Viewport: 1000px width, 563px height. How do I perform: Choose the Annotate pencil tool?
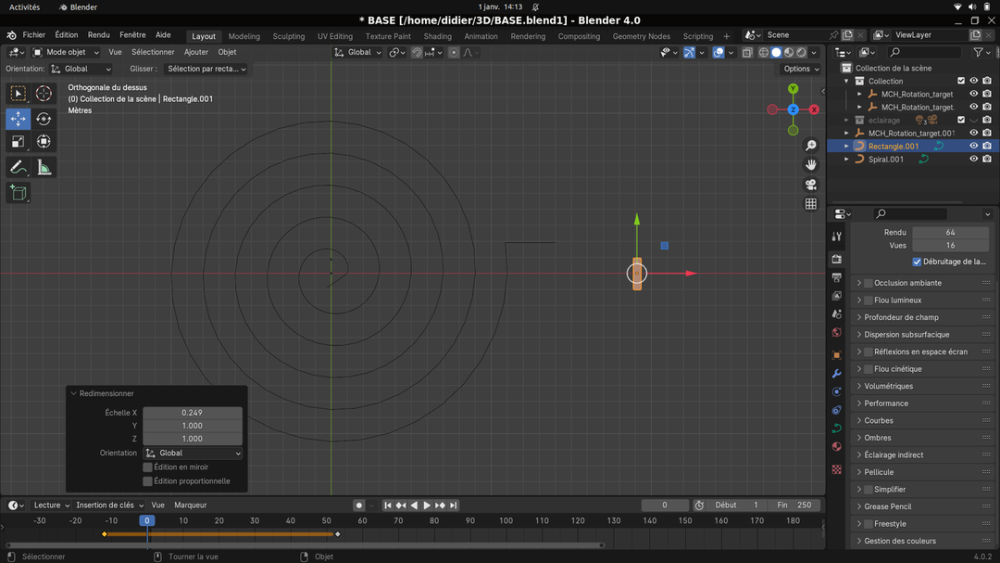(x=18, y=168)
